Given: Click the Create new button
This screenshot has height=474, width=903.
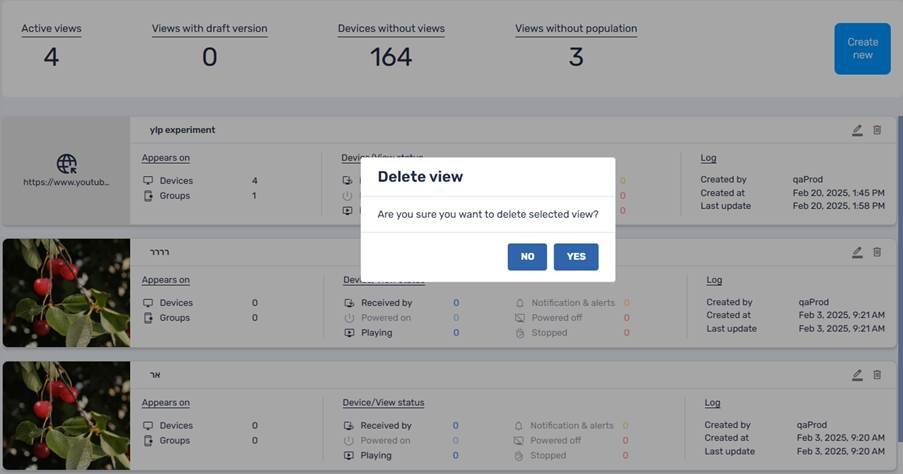Looking at the screenshot, I should 862,49.
